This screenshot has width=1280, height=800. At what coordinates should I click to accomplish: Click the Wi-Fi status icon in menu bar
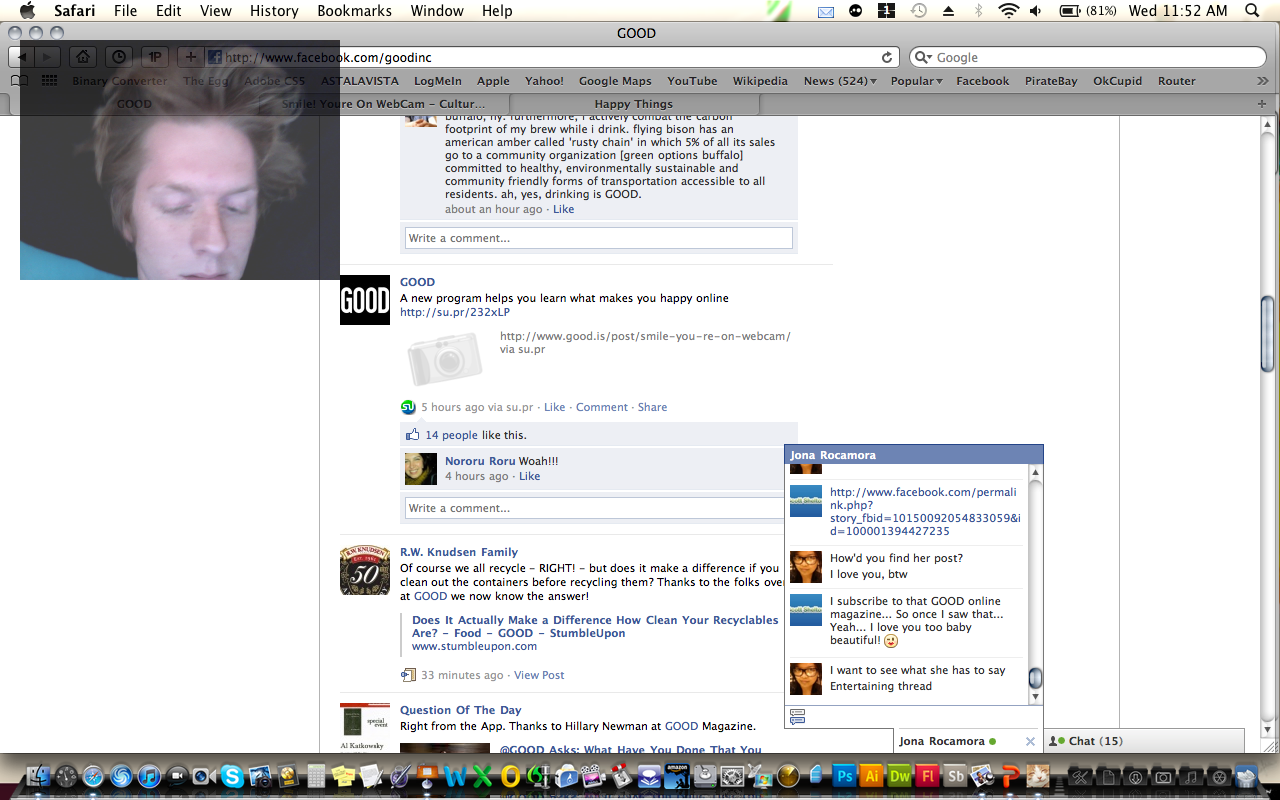pyautogui.click(x=1008, y=11)
